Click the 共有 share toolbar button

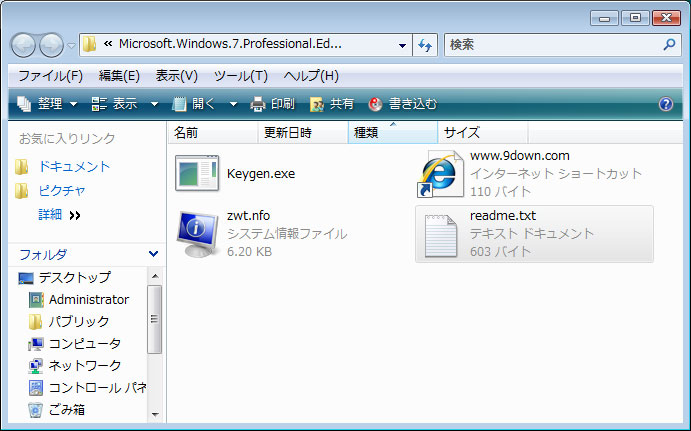point(332,104)
